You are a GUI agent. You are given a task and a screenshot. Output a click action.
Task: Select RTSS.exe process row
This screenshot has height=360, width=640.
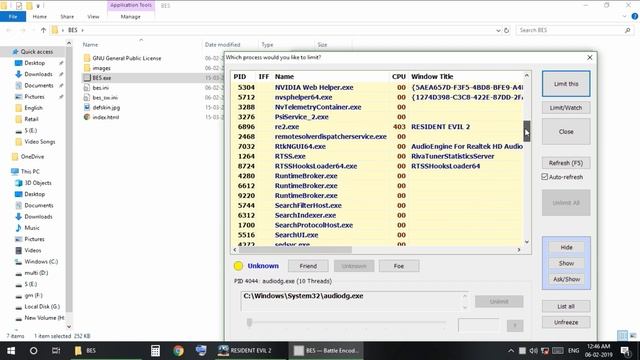378,156
